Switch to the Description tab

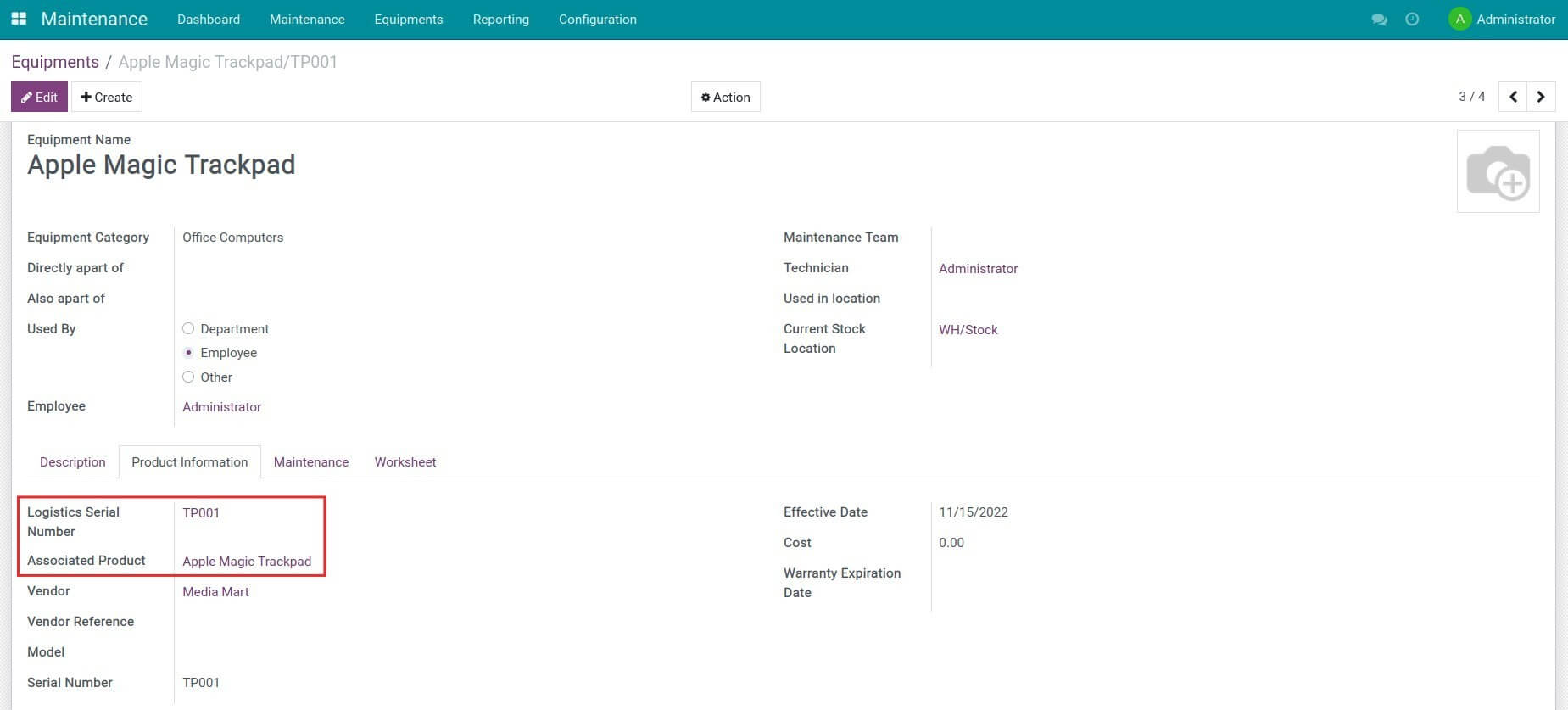click(73, 462)
